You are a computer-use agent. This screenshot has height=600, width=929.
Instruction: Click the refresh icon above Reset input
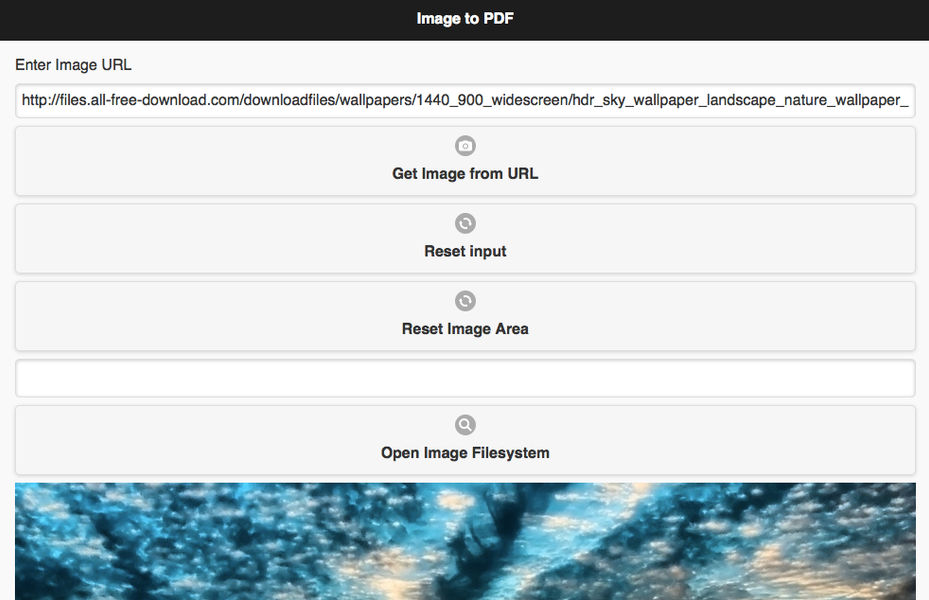point(465,223)
